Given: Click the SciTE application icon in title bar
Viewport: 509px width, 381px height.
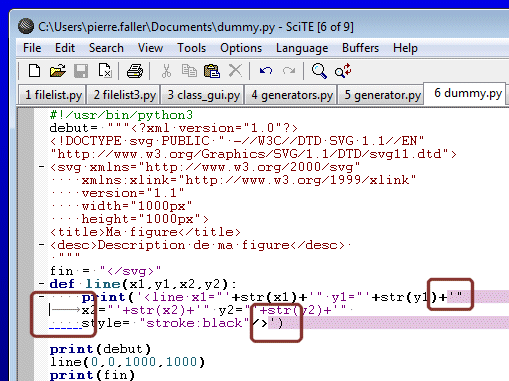Looking at the screenshot, I should (26, 26).
